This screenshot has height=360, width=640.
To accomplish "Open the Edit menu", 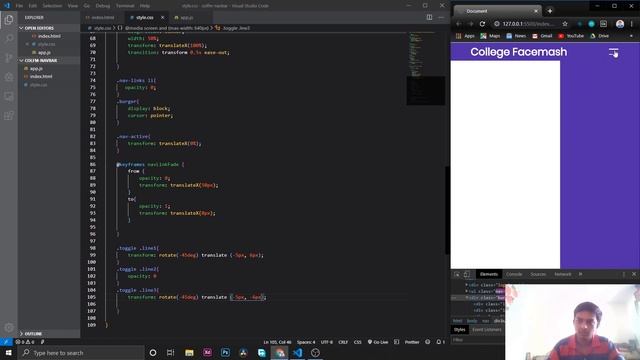I will pos(33,6).
